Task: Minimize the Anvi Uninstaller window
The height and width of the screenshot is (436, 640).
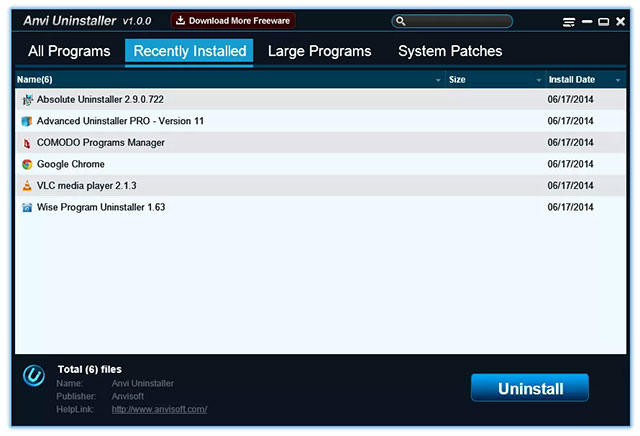Action: click(x=587, y=21)
